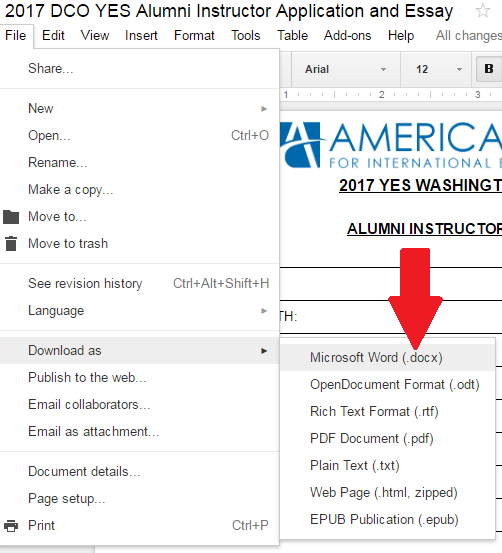Download as Web Page (.html, zipped)

(387, 493)
